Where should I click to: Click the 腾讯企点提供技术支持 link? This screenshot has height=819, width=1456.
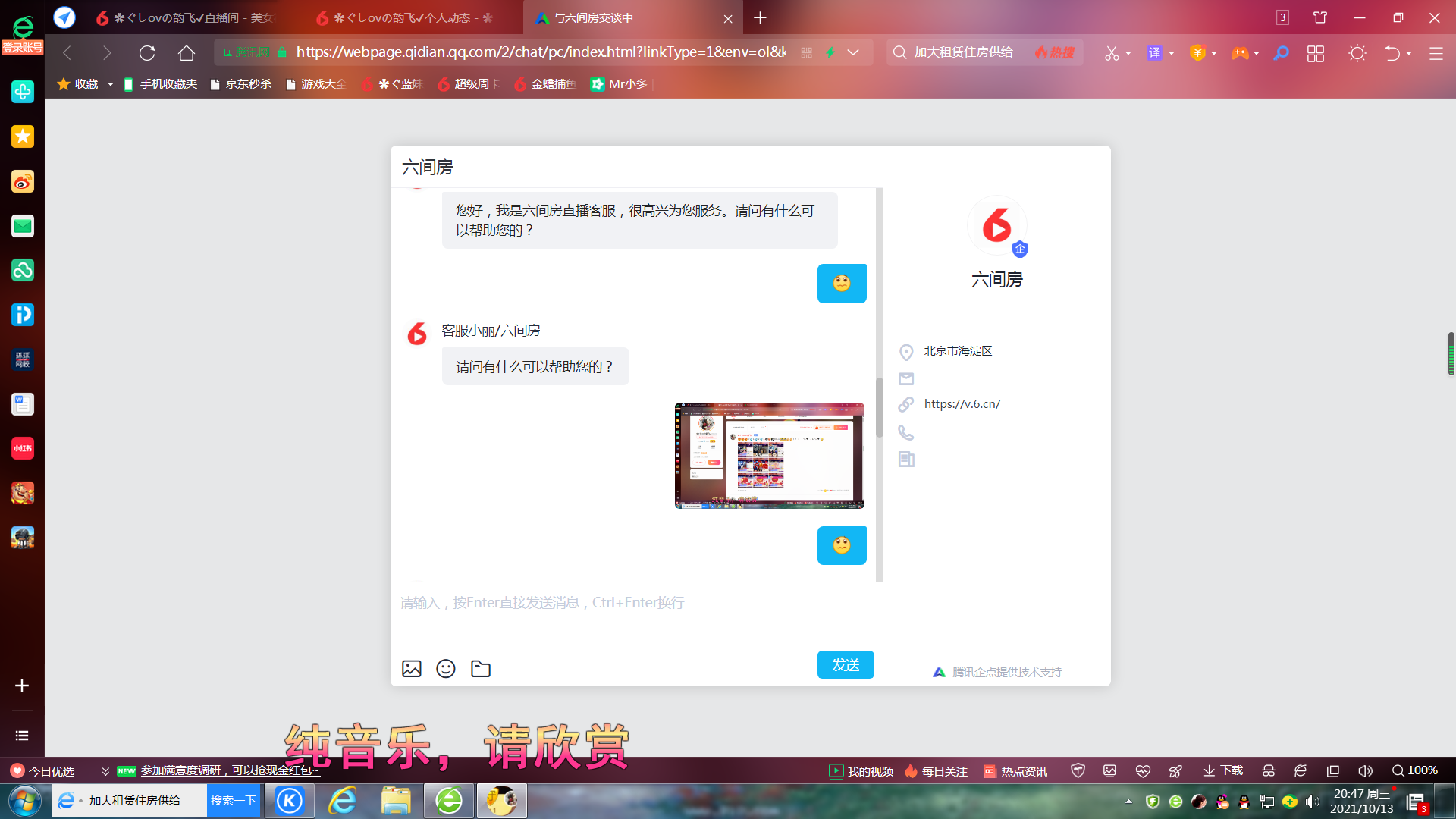pos(1006,673)
